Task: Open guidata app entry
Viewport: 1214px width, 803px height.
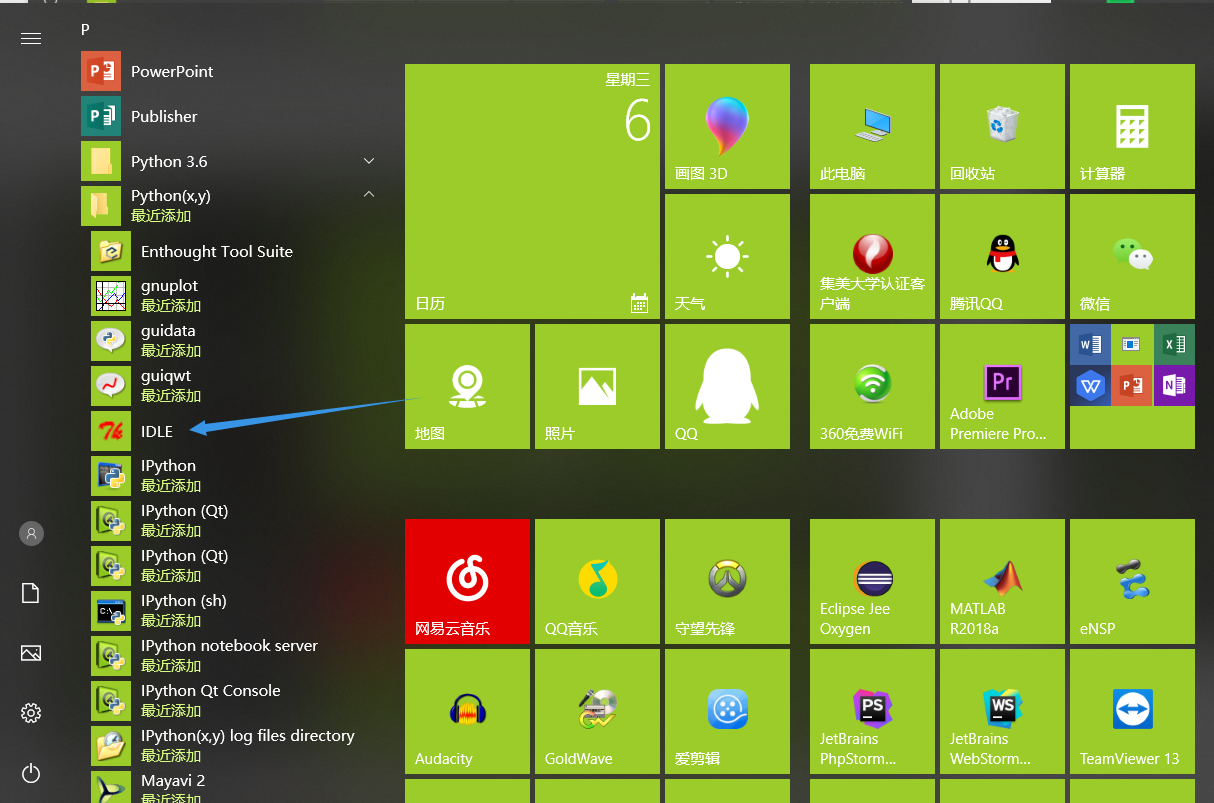Action: 235,340
